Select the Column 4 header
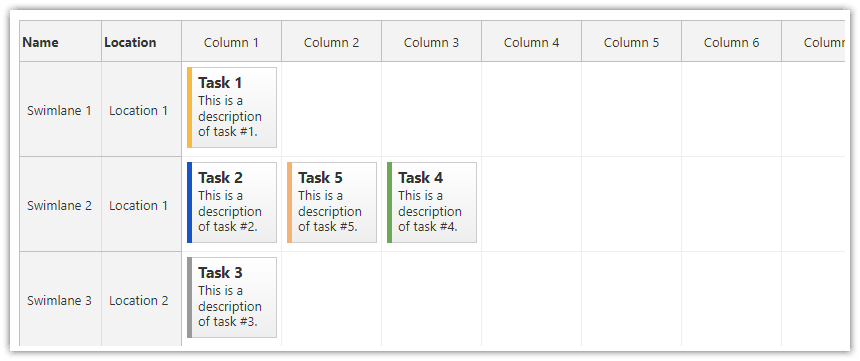 (531, 42)
